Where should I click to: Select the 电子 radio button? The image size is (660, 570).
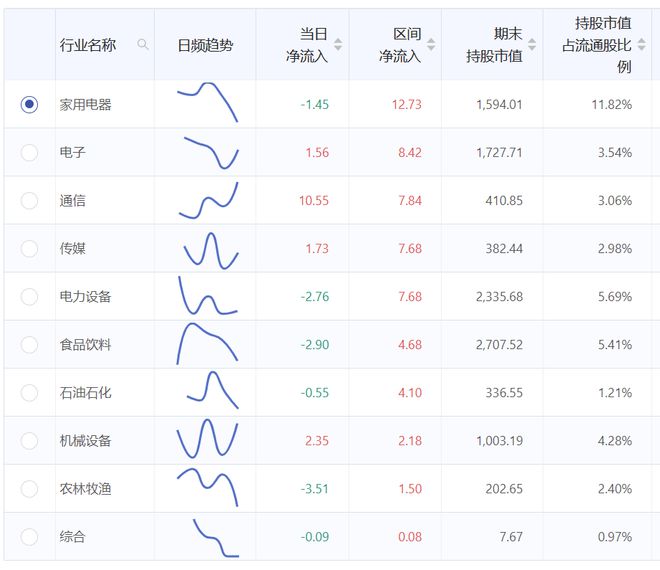29,152
